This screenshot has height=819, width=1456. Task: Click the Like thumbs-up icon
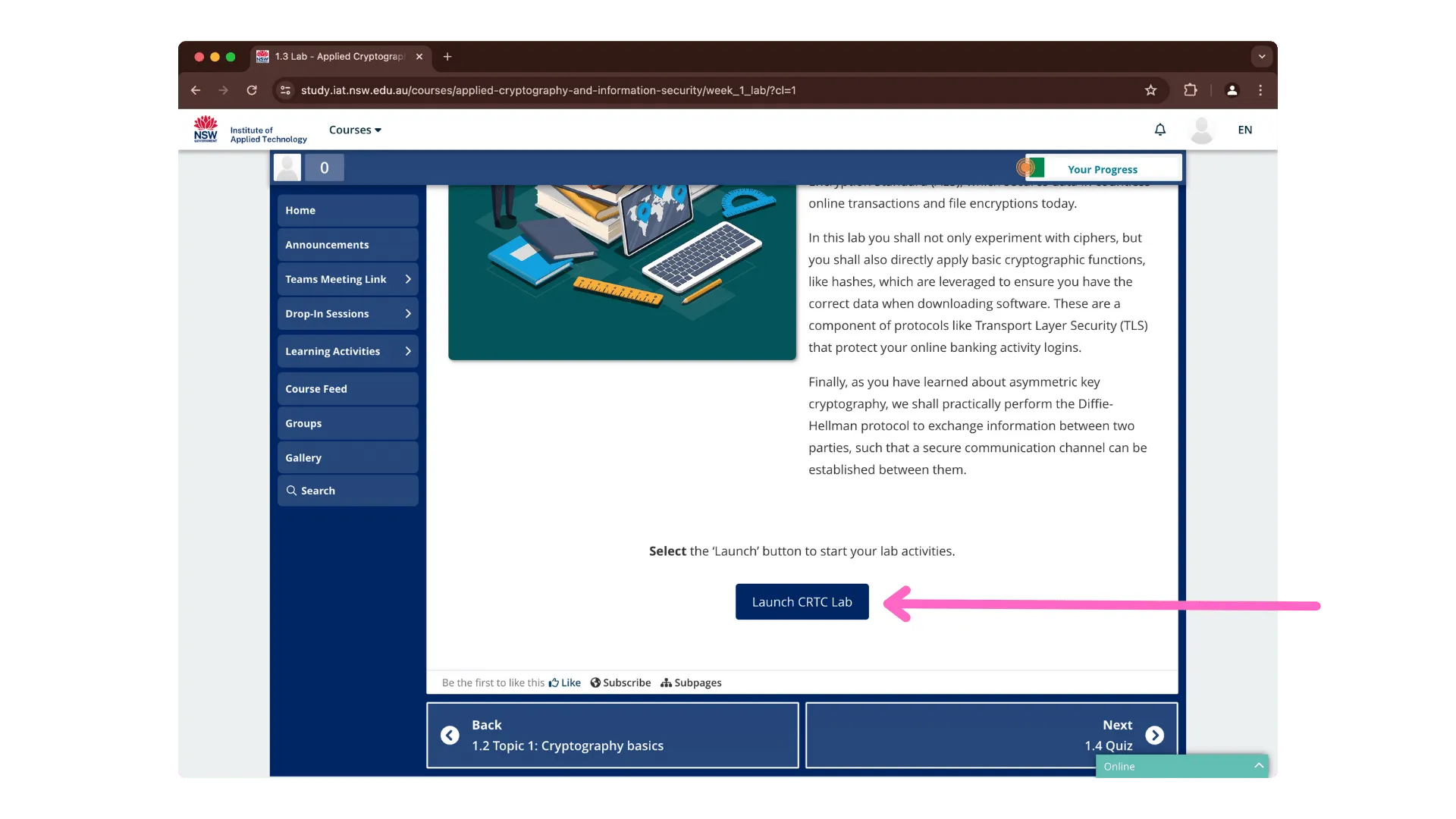[x=554, y=682]
